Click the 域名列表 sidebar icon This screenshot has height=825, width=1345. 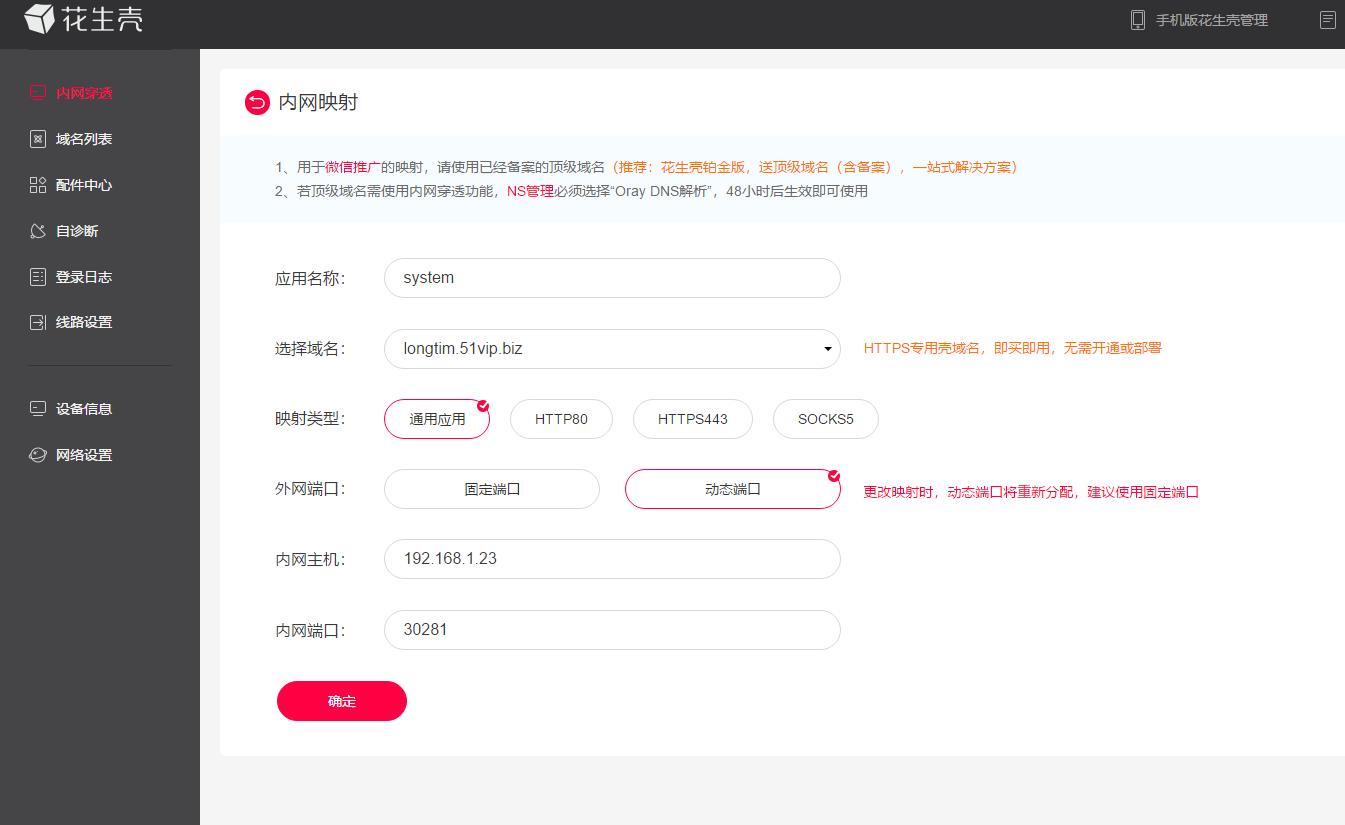(37, 138)
